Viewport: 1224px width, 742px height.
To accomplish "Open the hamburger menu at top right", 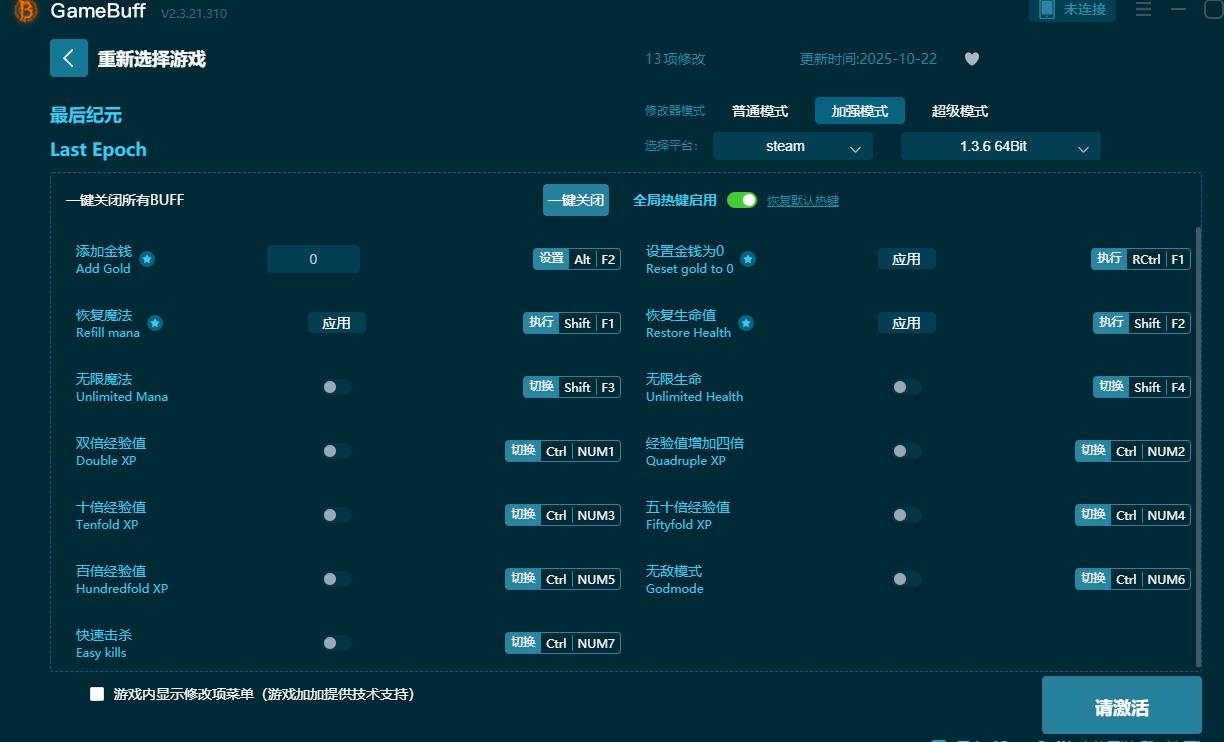I will [1142, 10].
